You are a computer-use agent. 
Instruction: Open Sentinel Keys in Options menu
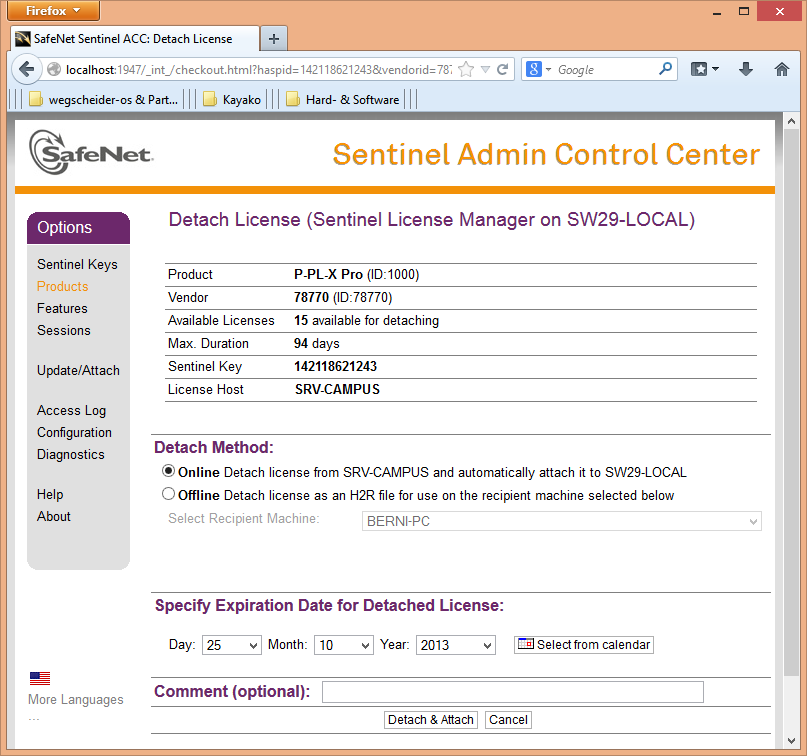(x=77, y=264)
